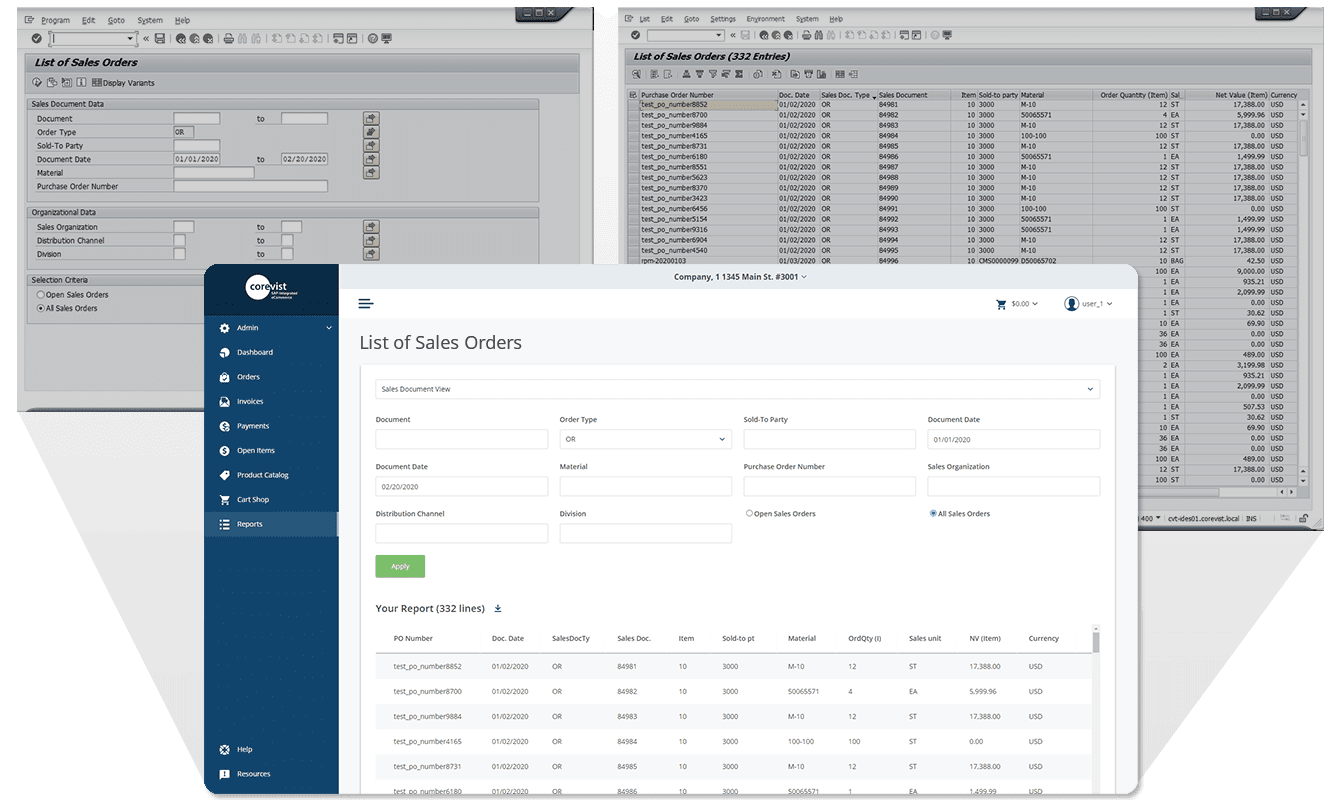Click the Net Value (Item) column header
This screenshot has width=1340, height=800.
click(x=1227, y=95)
